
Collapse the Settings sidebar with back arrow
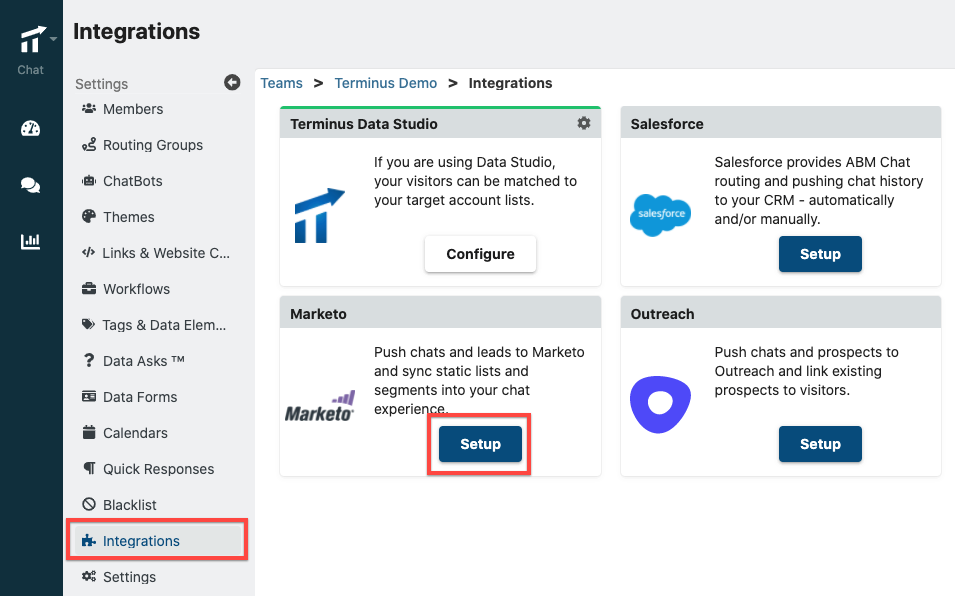pos(232,82)
